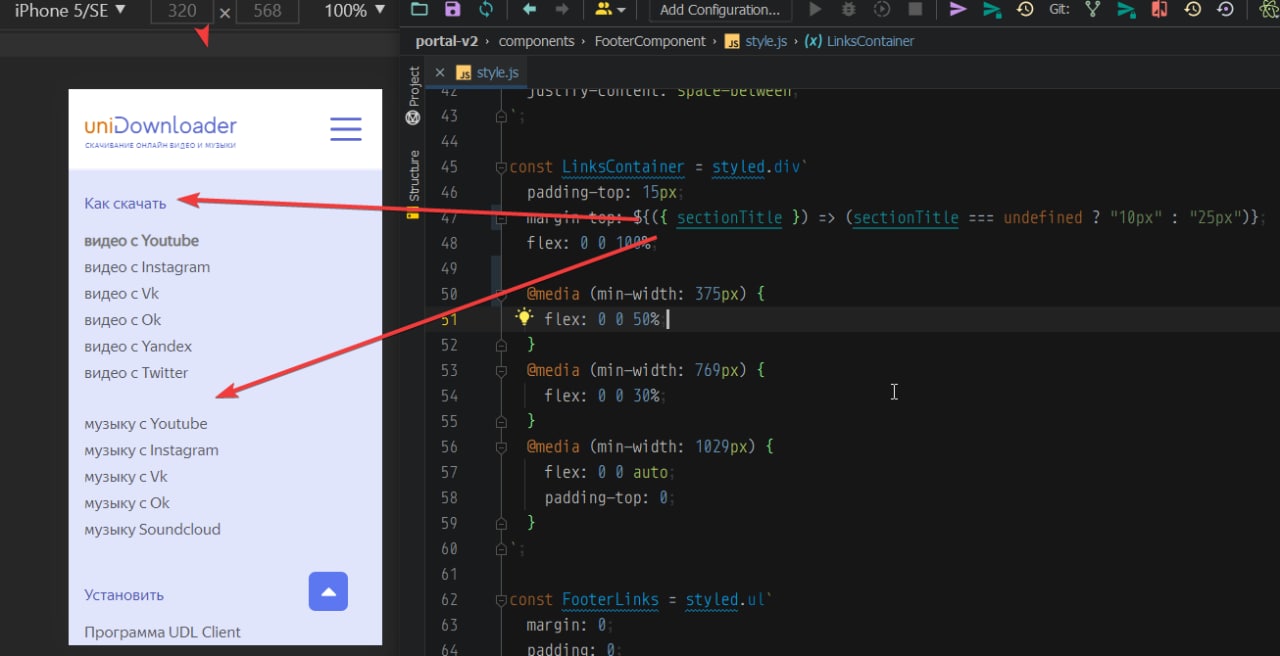1280x656 pixels.
Task: Click the purple send arrow icon
Action: tap(958, 9)
